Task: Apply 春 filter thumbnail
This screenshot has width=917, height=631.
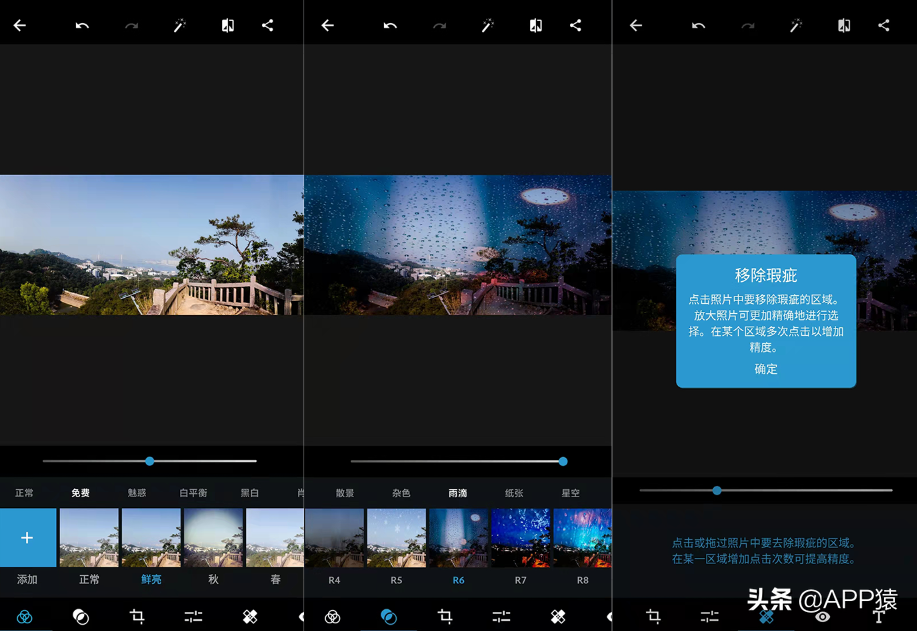Action: click(x=274, y=537)
